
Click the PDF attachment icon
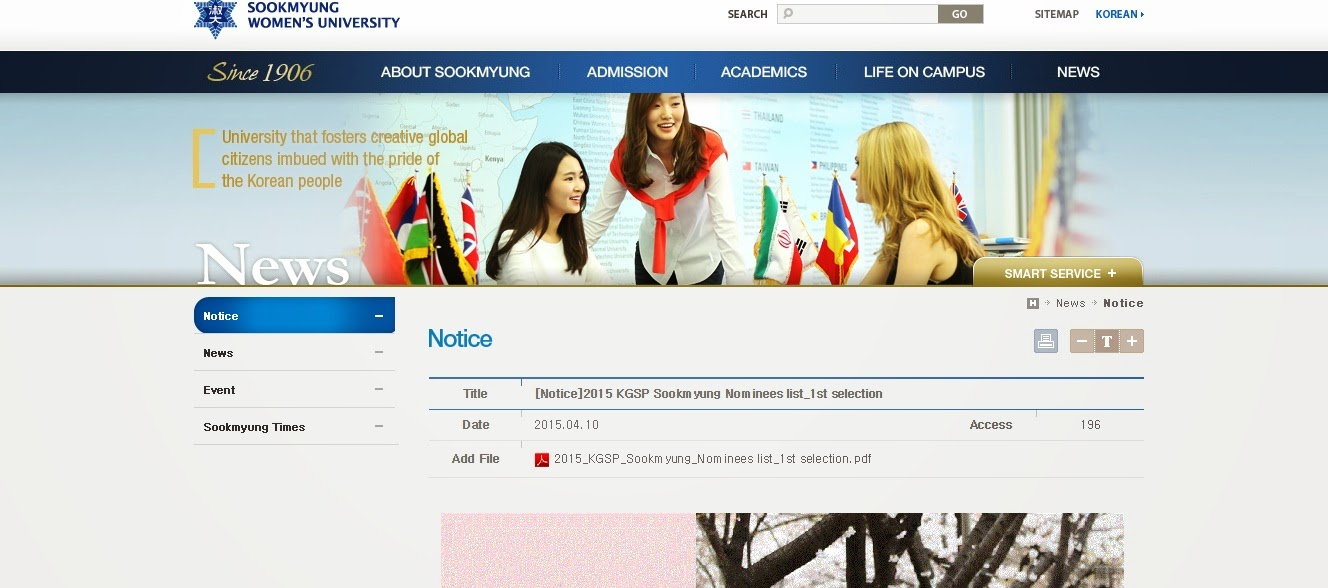pyautogui.click(x=542, y=460)
